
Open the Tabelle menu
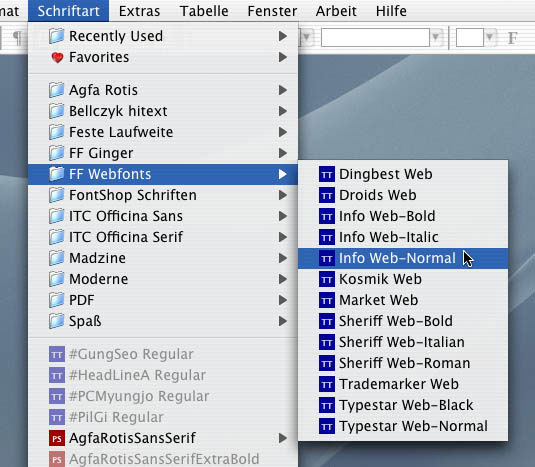(x=204, y=11)
